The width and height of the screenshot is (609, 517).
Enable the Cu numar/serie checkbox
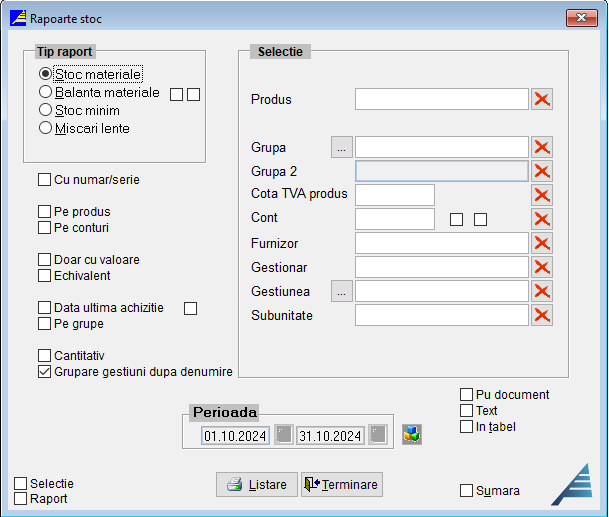point(44,180)
